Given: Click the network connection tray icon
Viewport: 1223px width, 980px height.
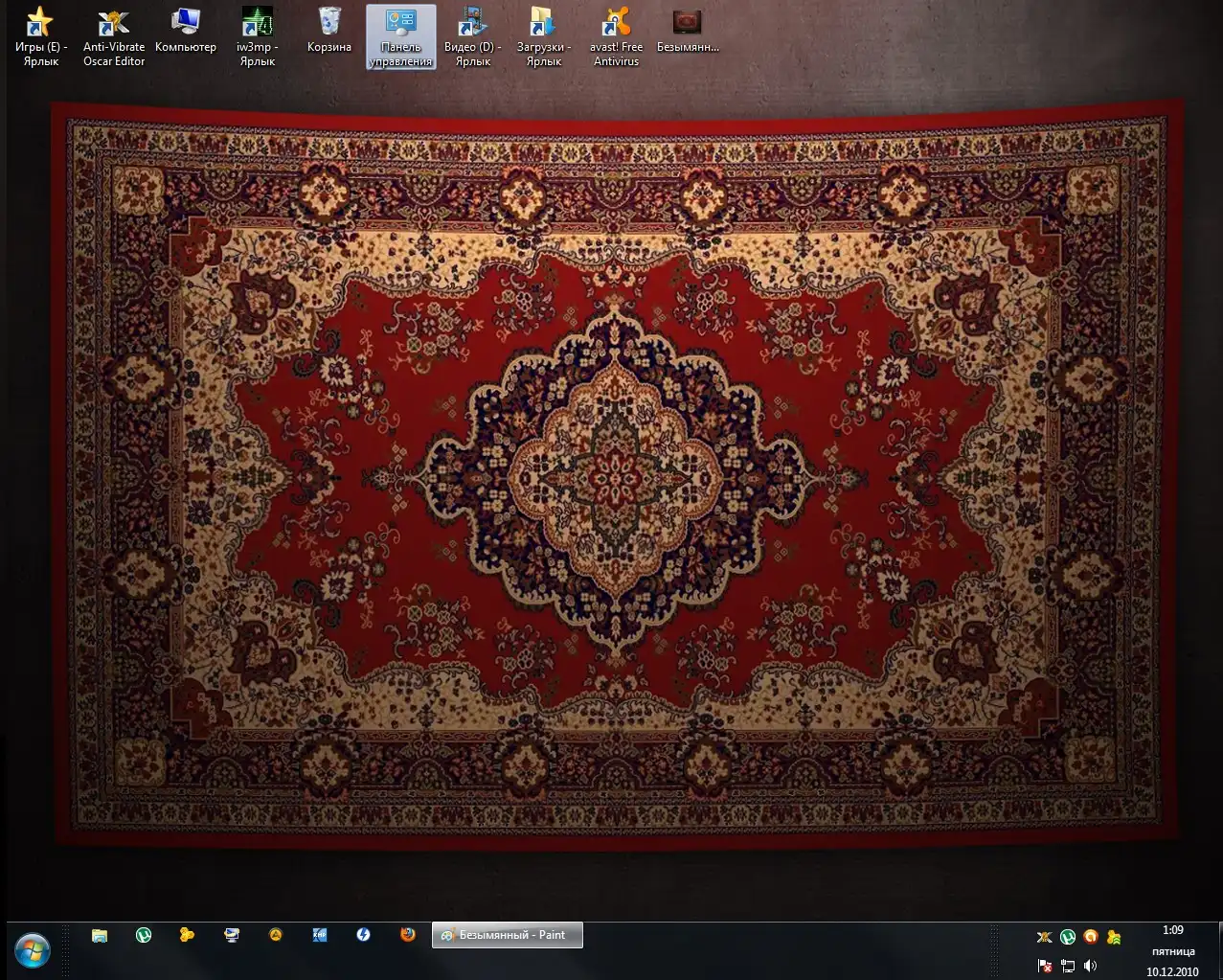Looking at the screenshot, I should tap(1068, 966).
